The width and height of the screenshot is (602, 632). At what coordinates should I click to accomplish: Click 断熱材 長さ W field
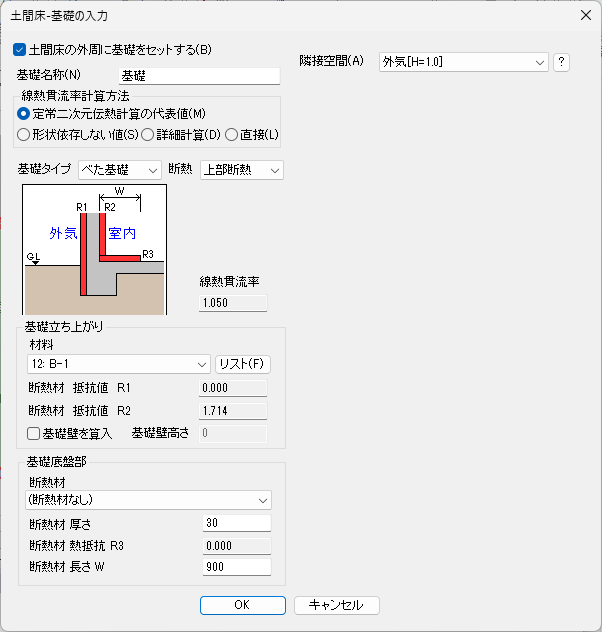click(x=237, y=567)
